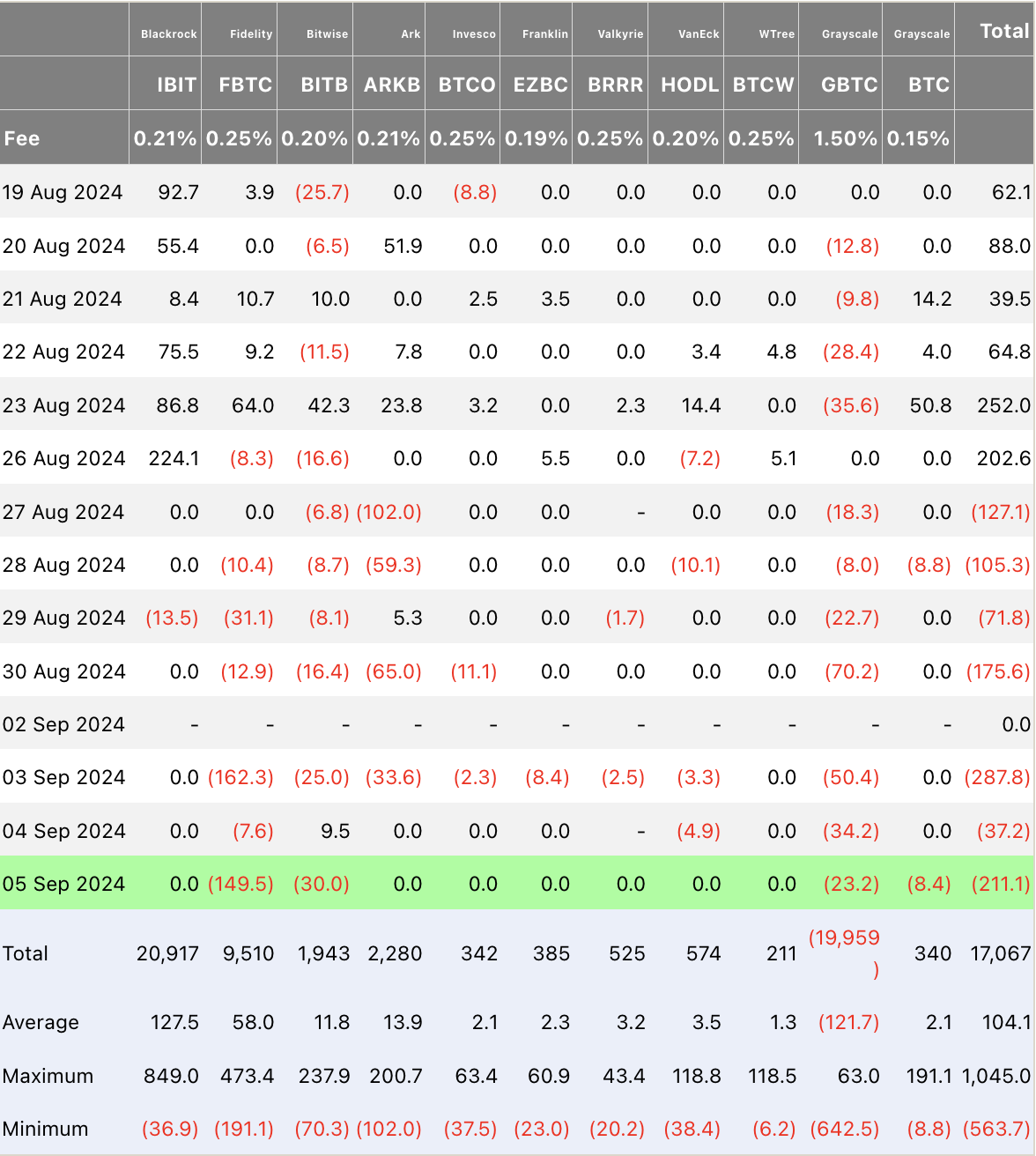The image size is (1036, 1156).
Task: Click the BRRR ticker header
Action: point(616,85)
